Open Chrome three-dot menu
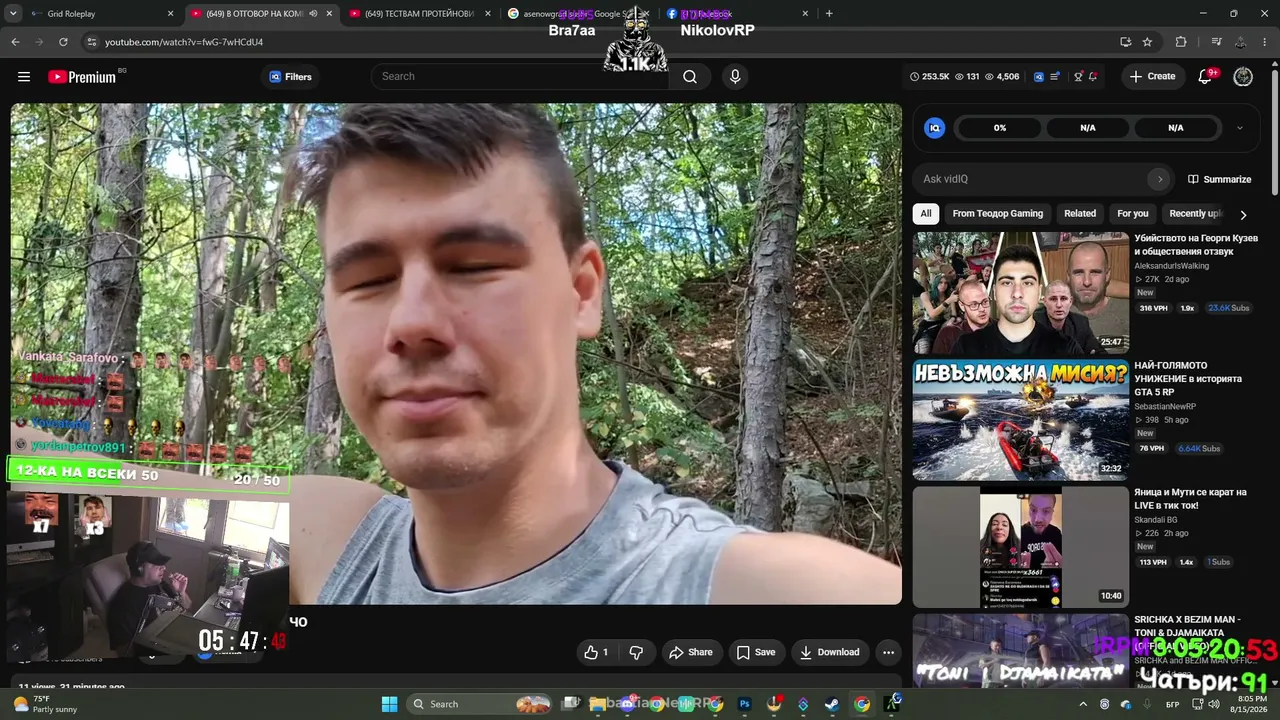The width and height of the screenshot is (1280, 720). click(1265, 42)
